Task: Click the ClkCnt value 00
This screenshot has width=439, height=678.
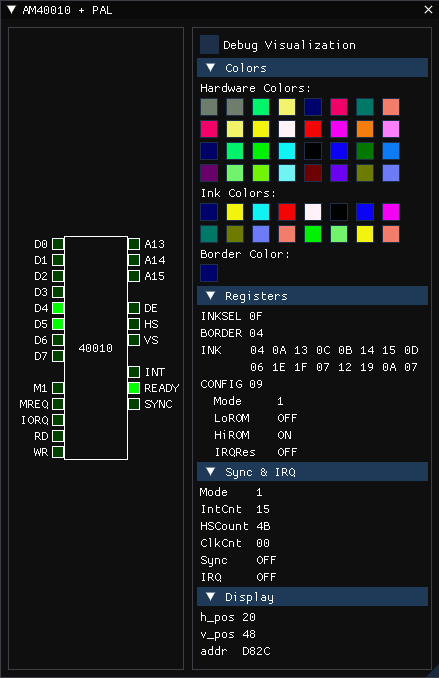Action: coord(263,543)
